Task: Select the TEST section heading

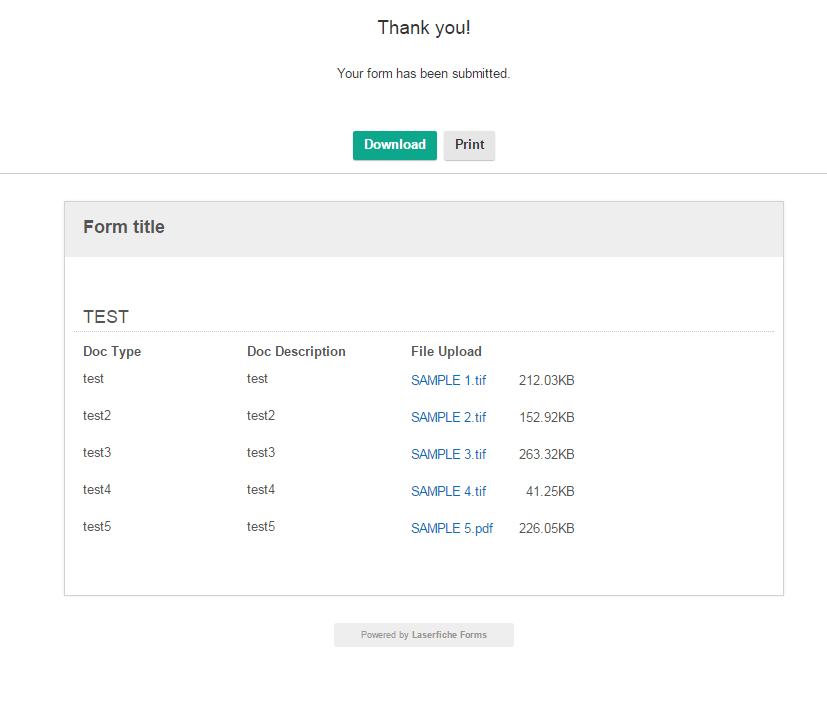Action: click(106, 317)
